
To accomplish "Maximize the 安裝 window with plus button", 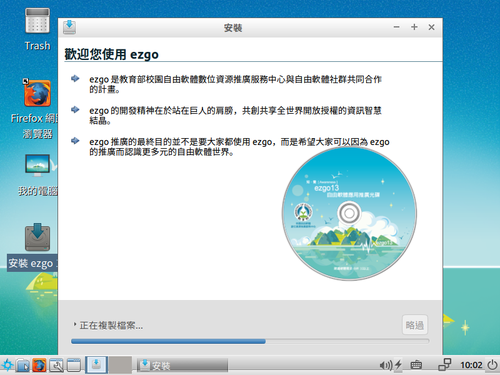I will (x=414, y=27).
